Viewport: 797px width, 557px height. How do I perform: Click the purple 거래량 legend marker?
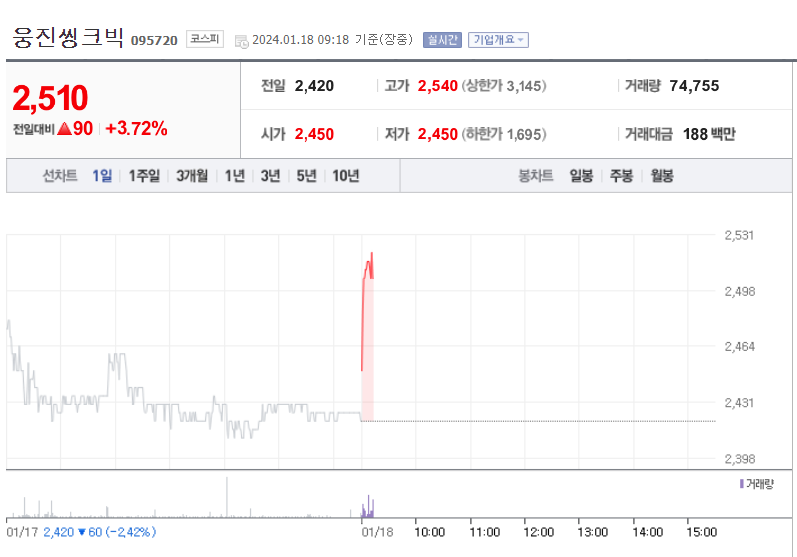click(742, 483)
